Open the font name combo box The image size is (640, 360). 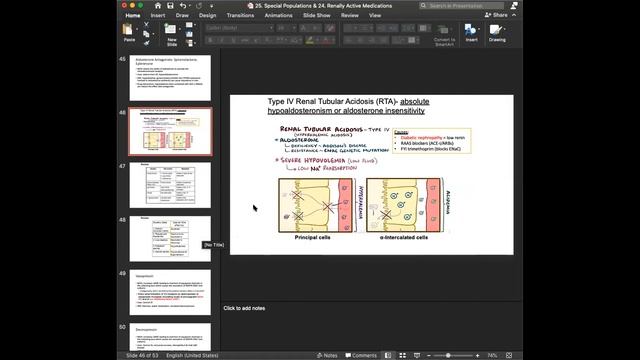239,28
